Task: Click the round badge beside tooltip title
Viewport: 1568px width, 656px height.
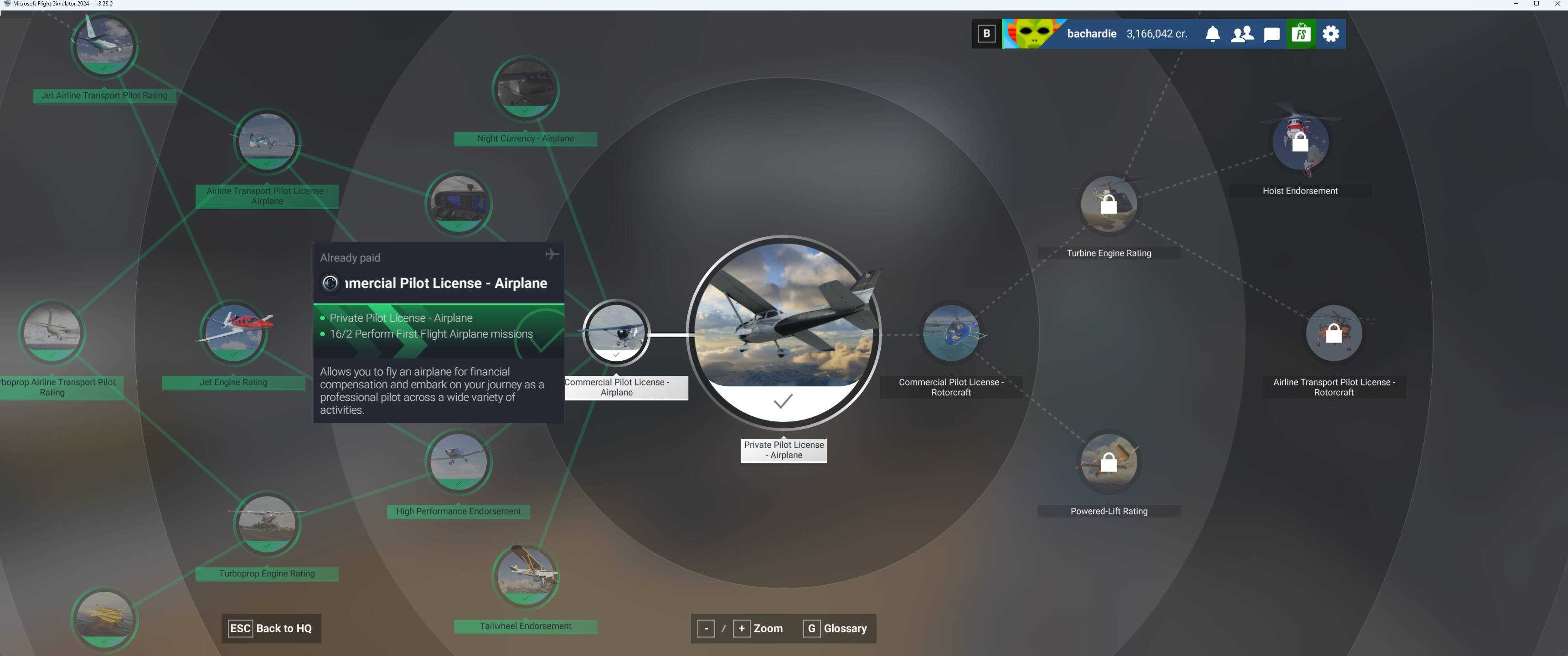Action: point(330,283)
